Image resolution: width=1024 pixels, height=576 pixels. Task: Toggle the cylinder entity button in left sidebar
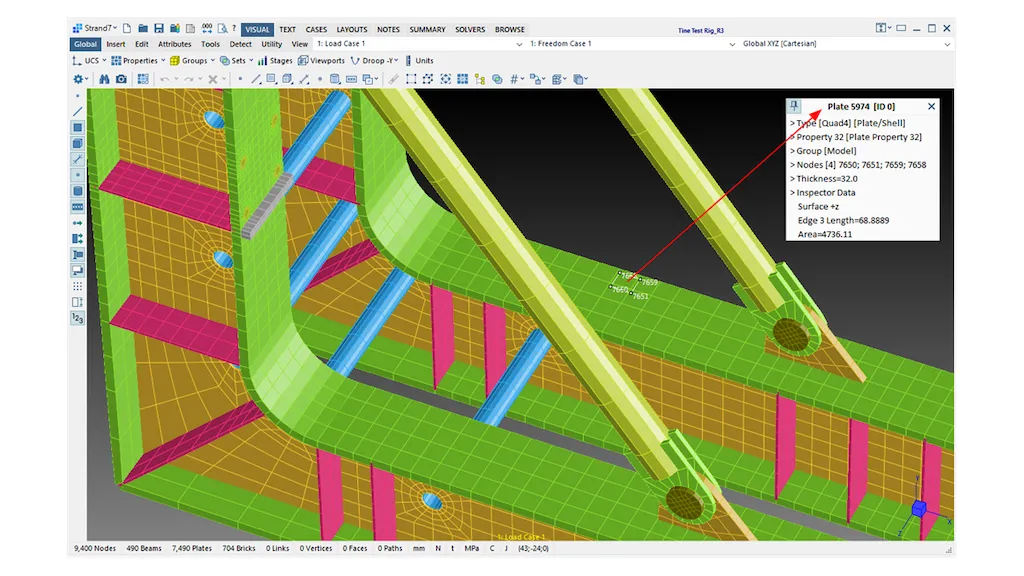78,191
